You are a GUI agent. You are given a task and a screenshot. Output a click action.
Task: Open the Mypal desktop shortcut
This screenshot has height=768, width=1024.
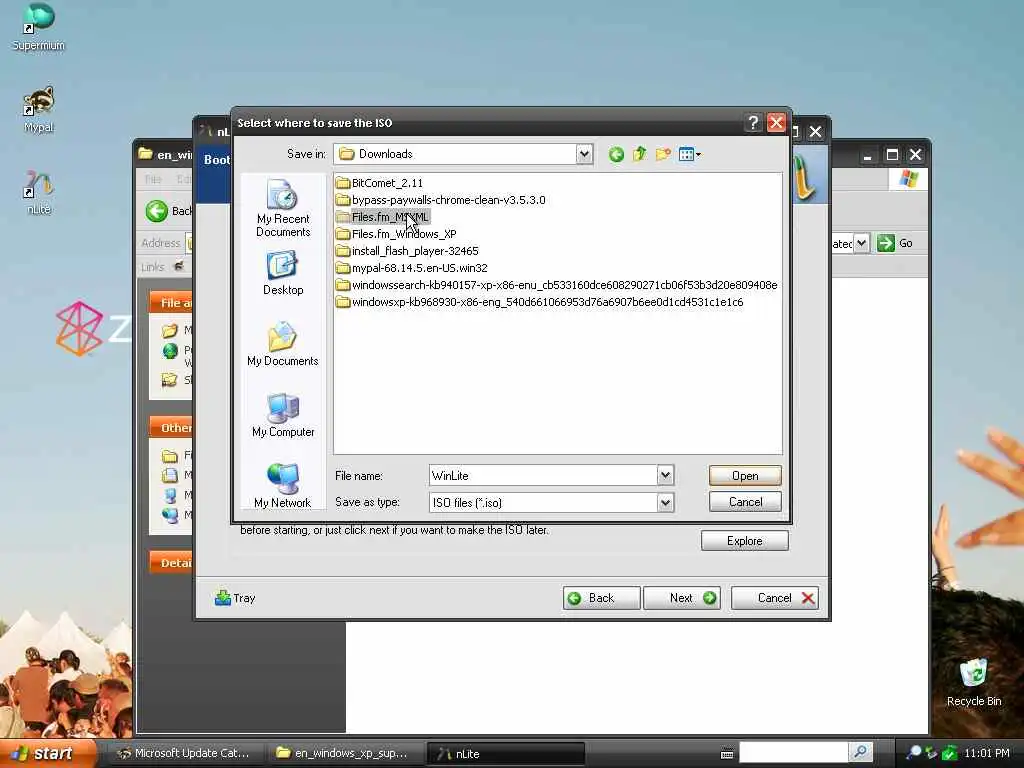click(x=38, y=108)
